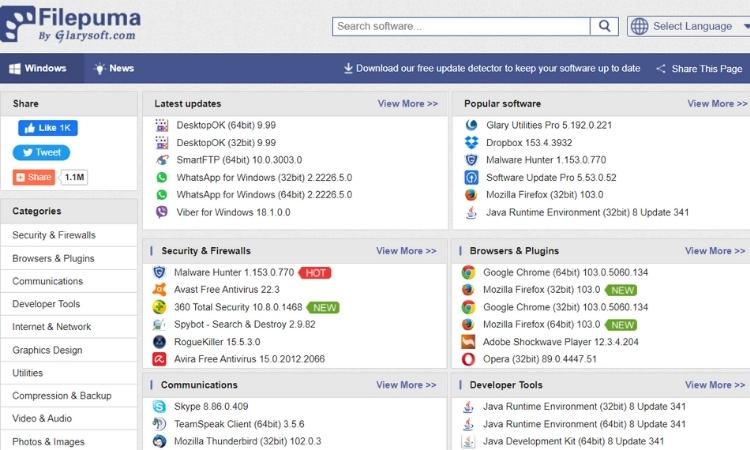Click the SmartFTP icon
750x450 pixels.
click(162, 160)
